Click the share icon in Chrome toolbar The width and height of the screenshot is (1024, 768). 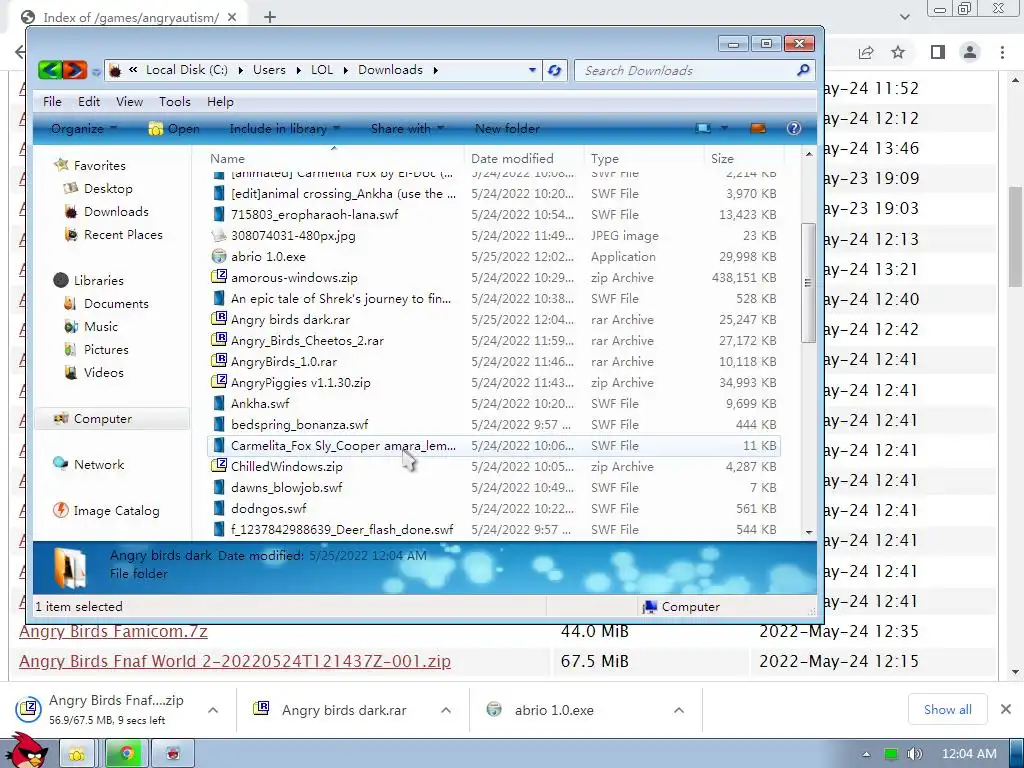click(866, 52)
